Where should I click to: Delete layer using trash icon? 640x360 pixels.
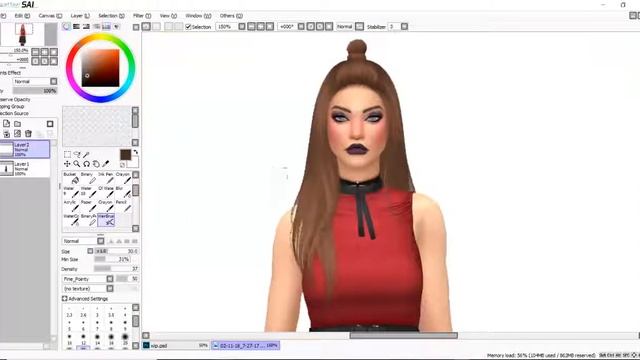(x=28, y=133)
